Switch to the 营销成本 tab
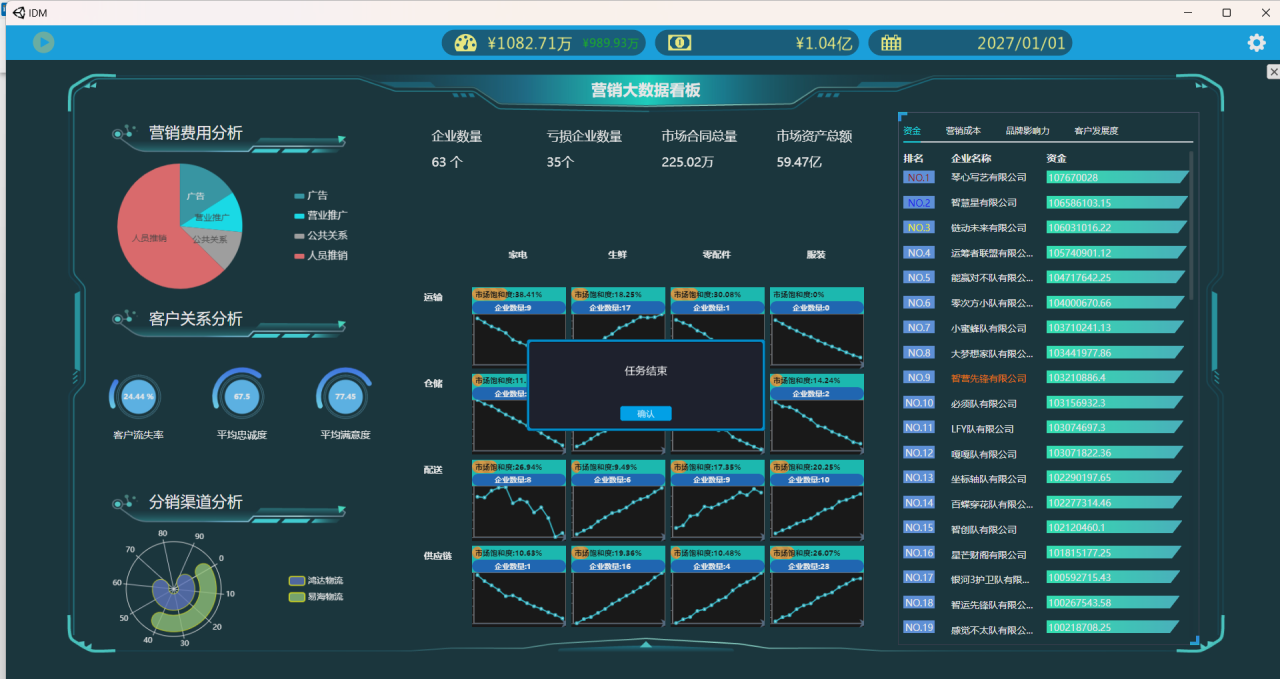 [x=963, y=131]
